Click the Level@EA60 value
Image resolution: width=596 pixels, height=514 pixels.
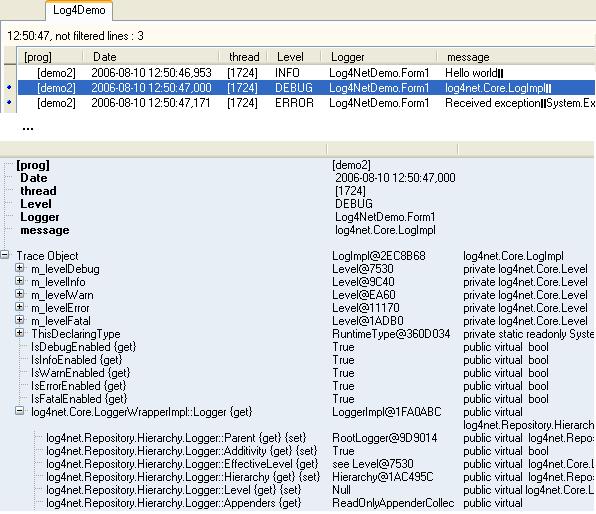[364, 295]
